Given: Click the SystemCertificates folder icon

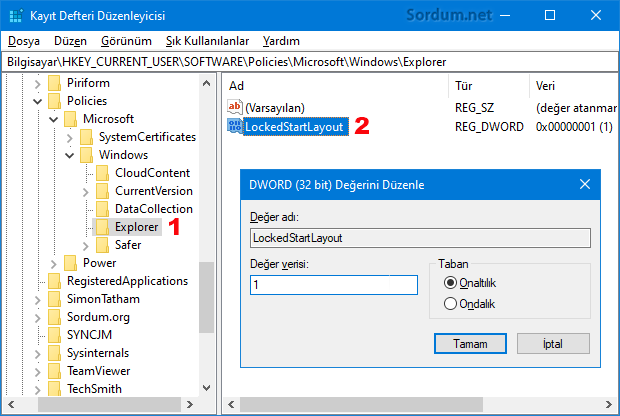Looking at the screenshot, I should [86, 137].
